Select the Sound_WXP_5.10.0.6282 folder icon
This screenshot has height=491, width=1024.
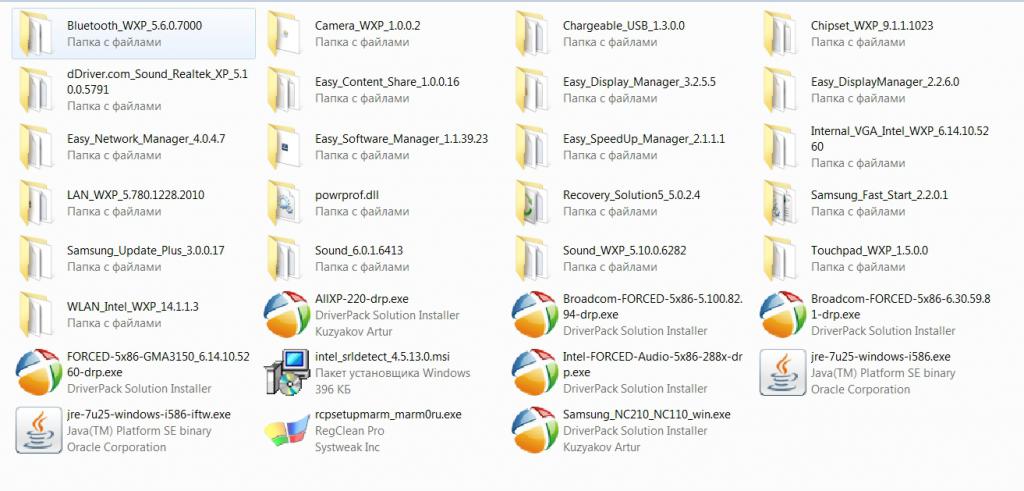click(532, 258)
